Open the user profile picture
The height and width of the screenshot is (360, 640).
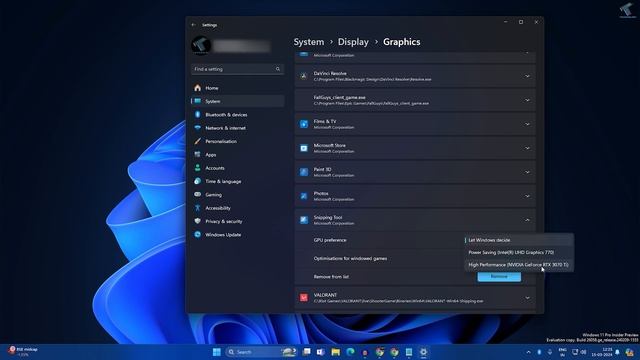tap(201, 45)
